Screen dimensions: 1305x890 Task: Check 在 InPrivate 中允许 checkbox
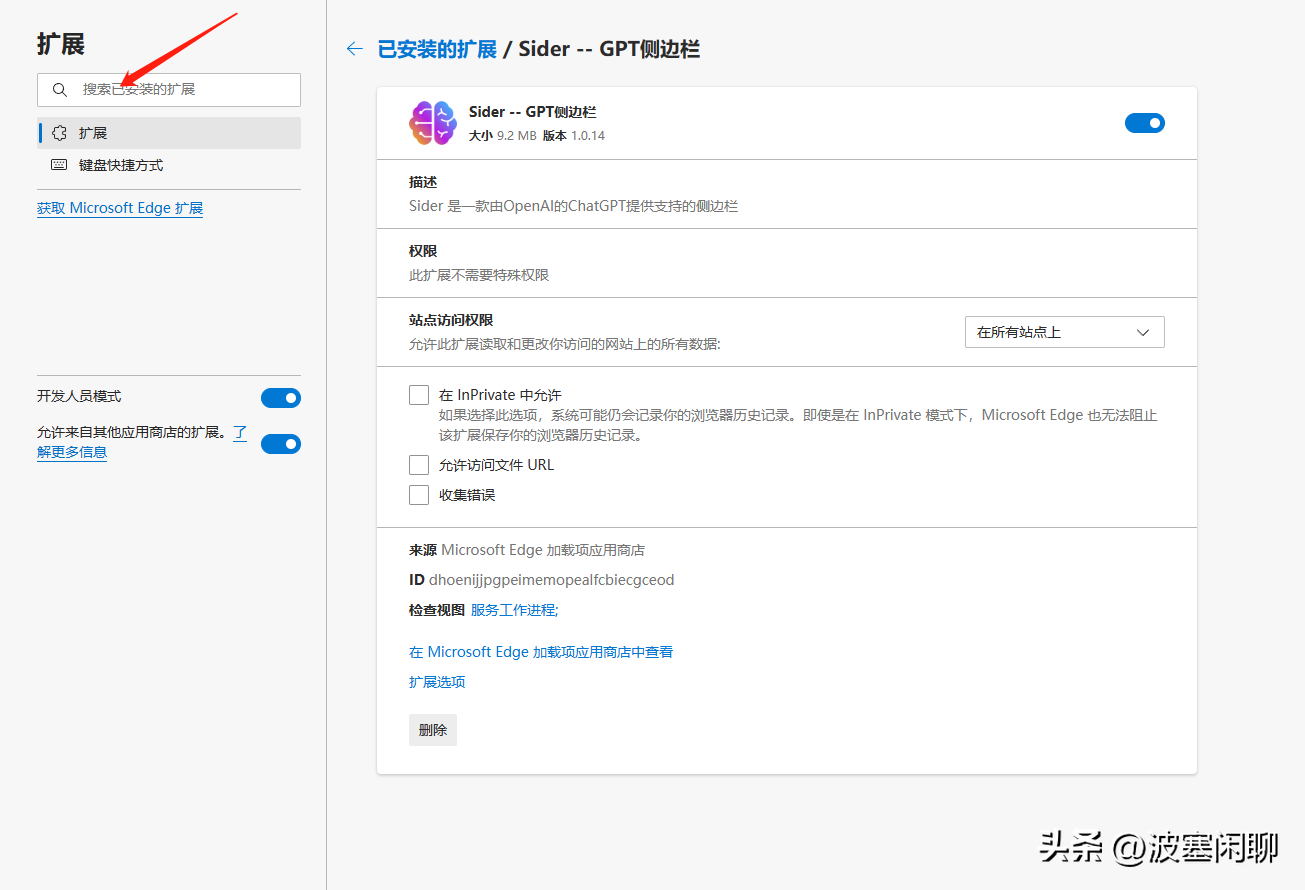coord(419,395)
